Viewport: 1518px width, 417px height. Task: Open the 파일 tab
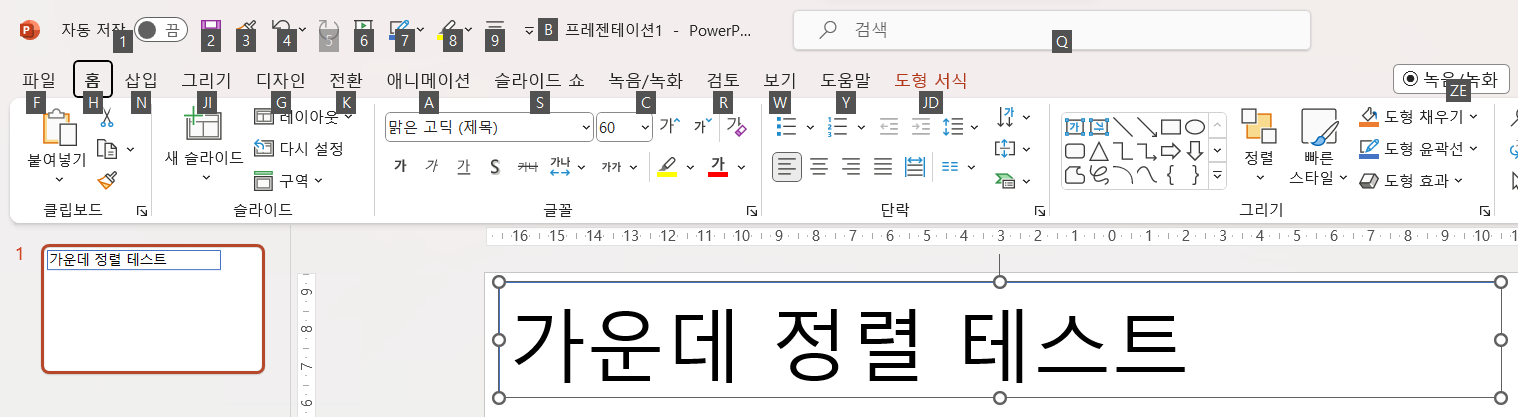pos(39,80)
